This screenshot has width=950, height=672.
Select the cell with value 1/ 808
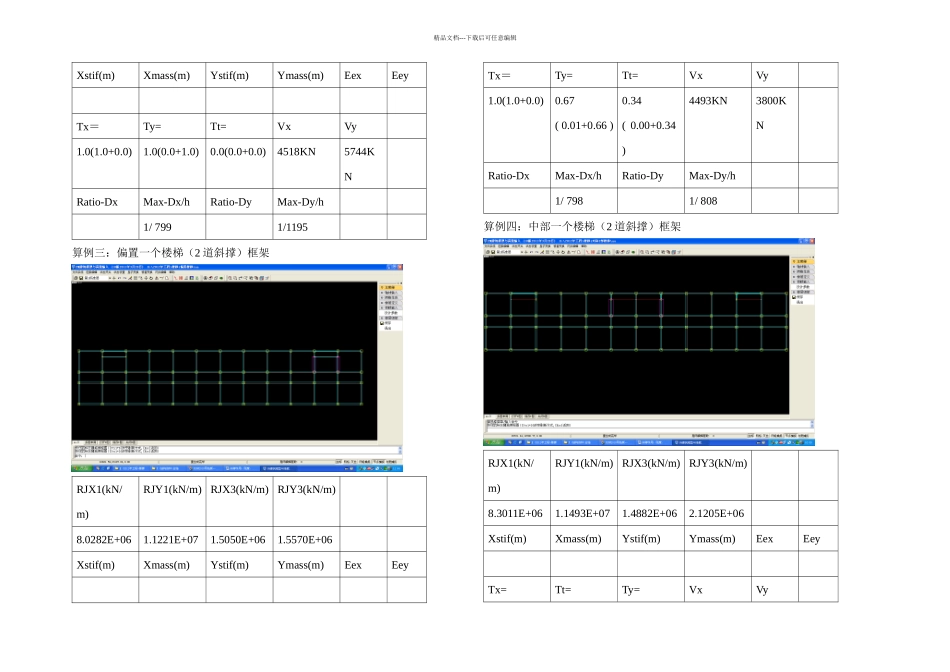point(718,201)
